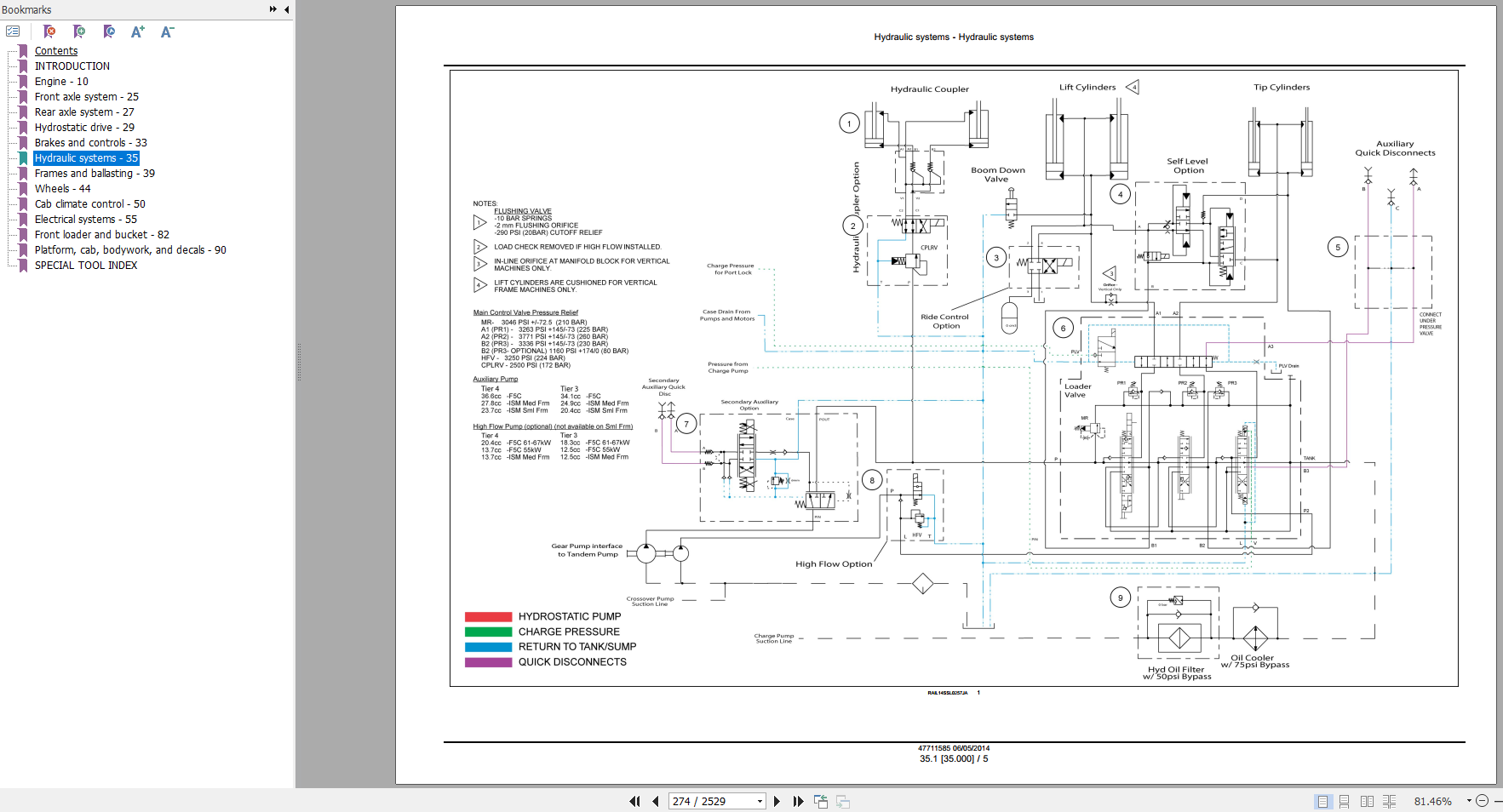Click the add new bookmark icon
This screenshot has width=1503, height=812.
[79, 31]
